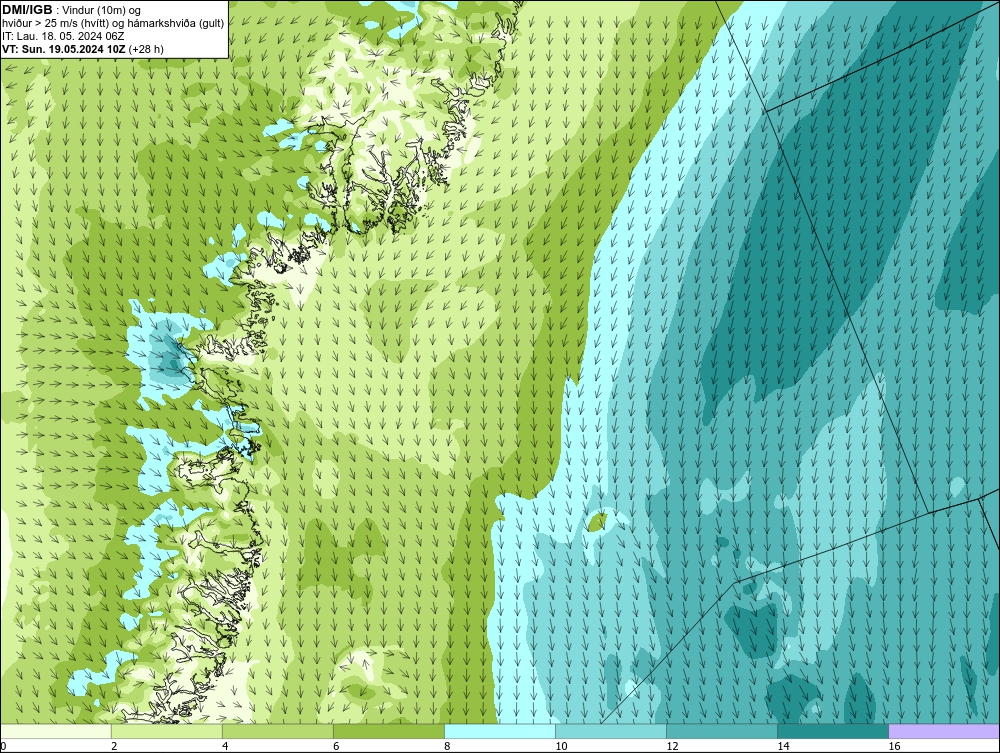Click the 2–4 m/s legend color swatch
This screenshot has height=753, width=1000.
(166, 731)
